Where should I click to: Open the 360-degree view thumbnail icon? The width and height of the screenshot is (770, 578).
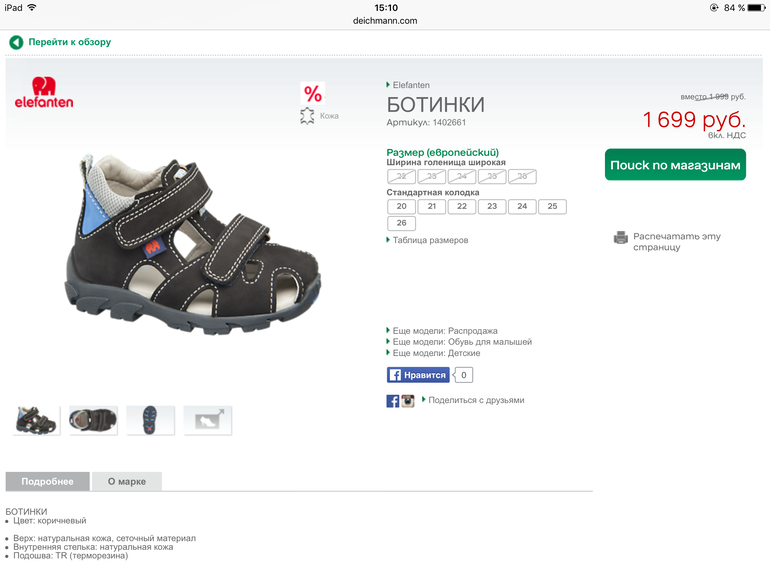[207, 420]
